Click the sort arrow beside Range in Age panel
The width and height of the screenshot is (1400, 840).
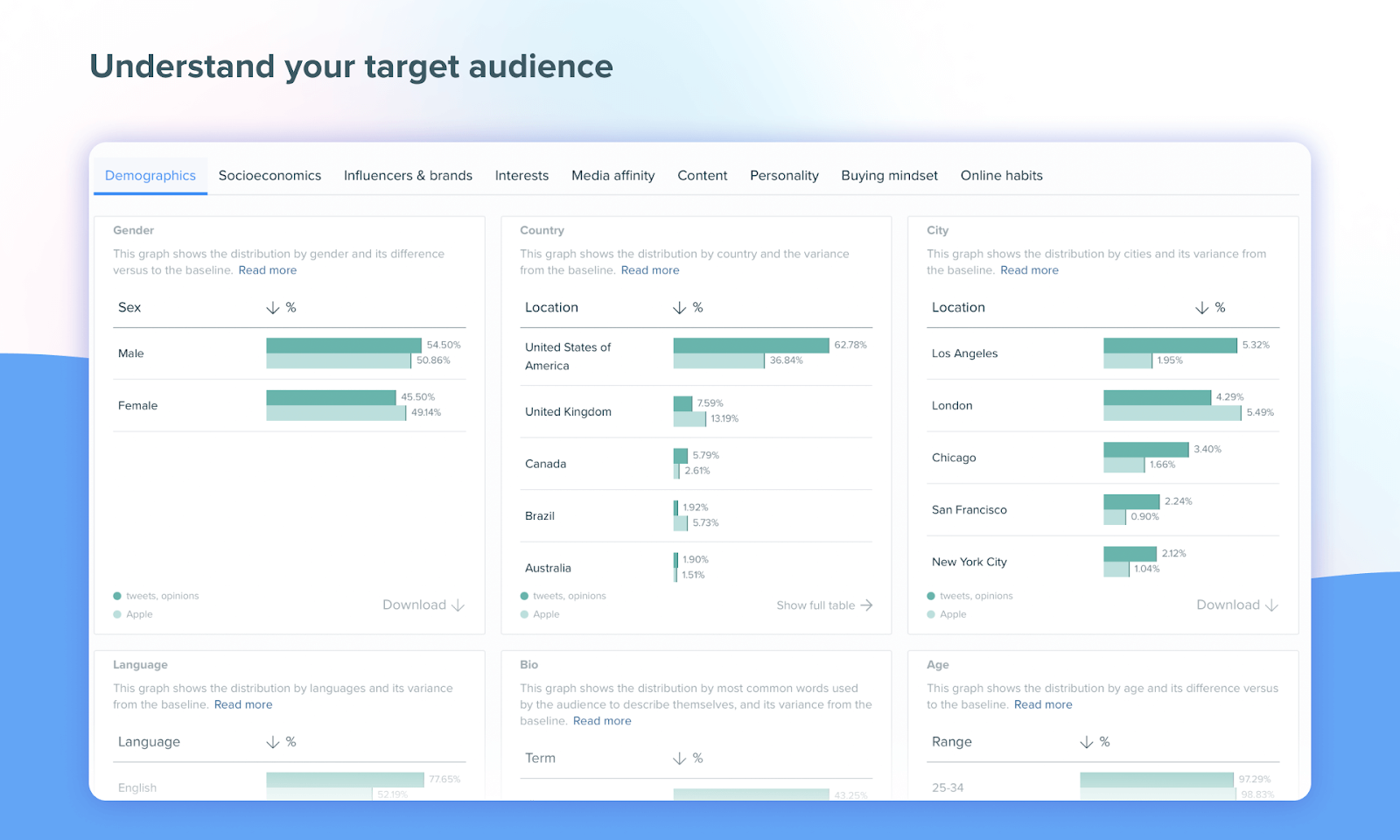pos(1085,741)
